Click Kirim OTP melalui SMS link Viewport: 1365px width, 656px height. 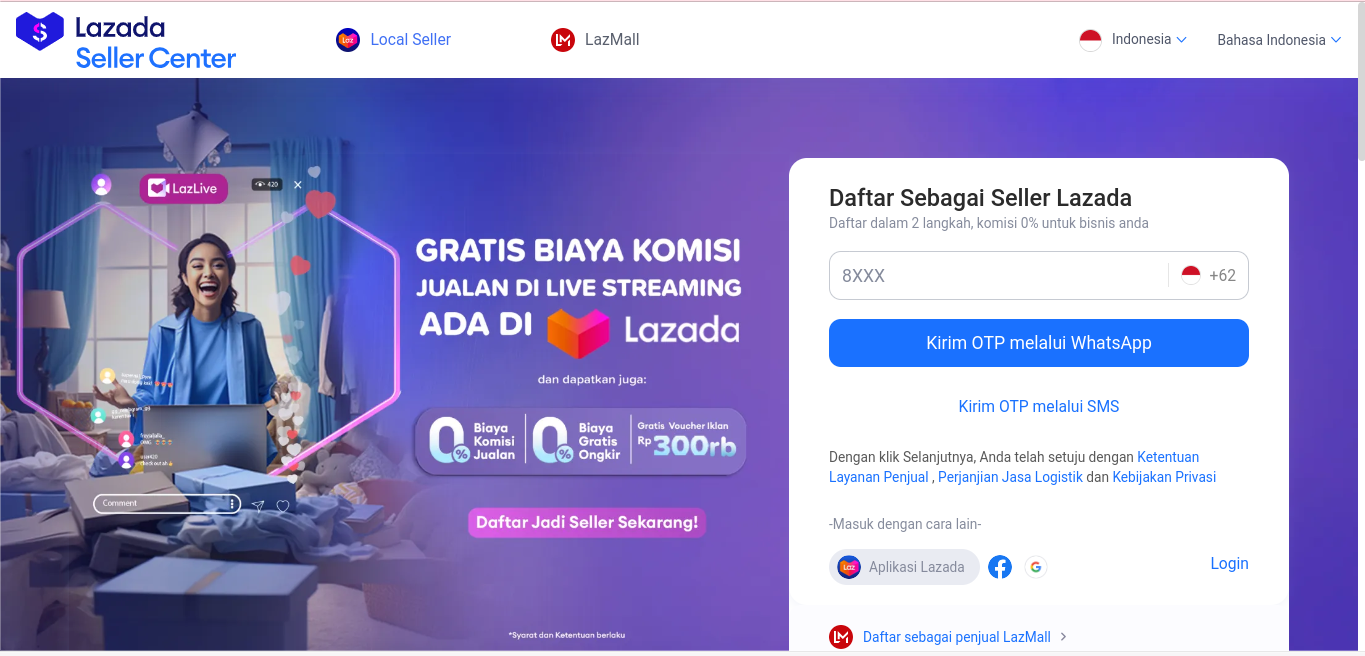(x=1039, y=406)
